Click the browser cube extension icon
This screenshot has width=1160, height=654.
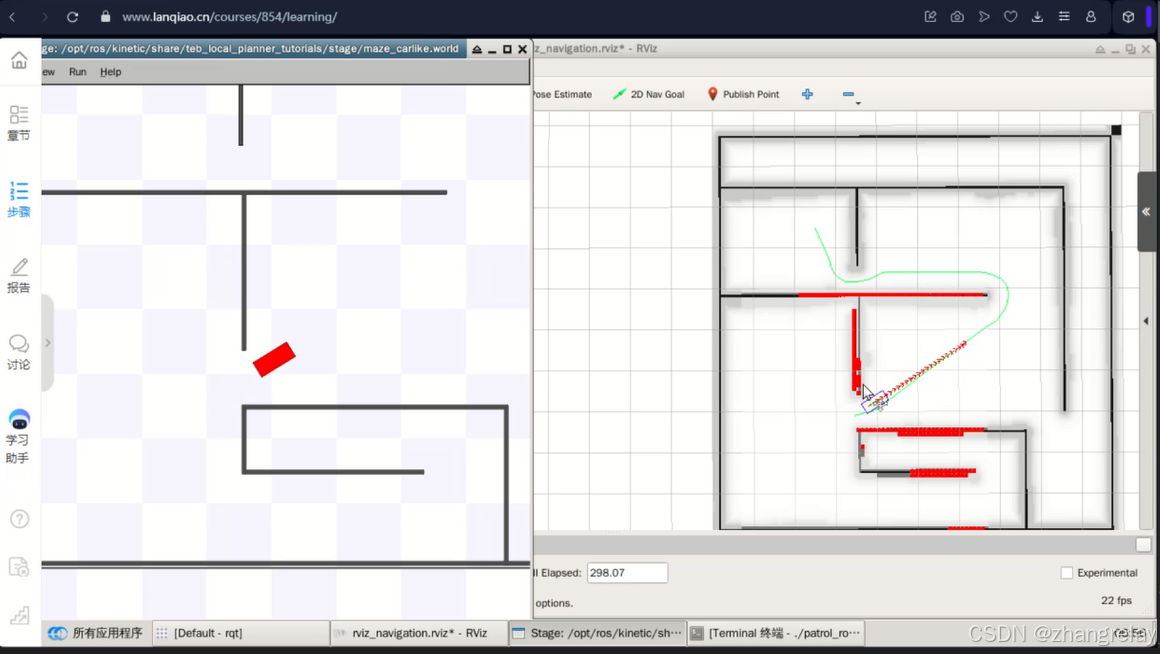click(1128, 16)
